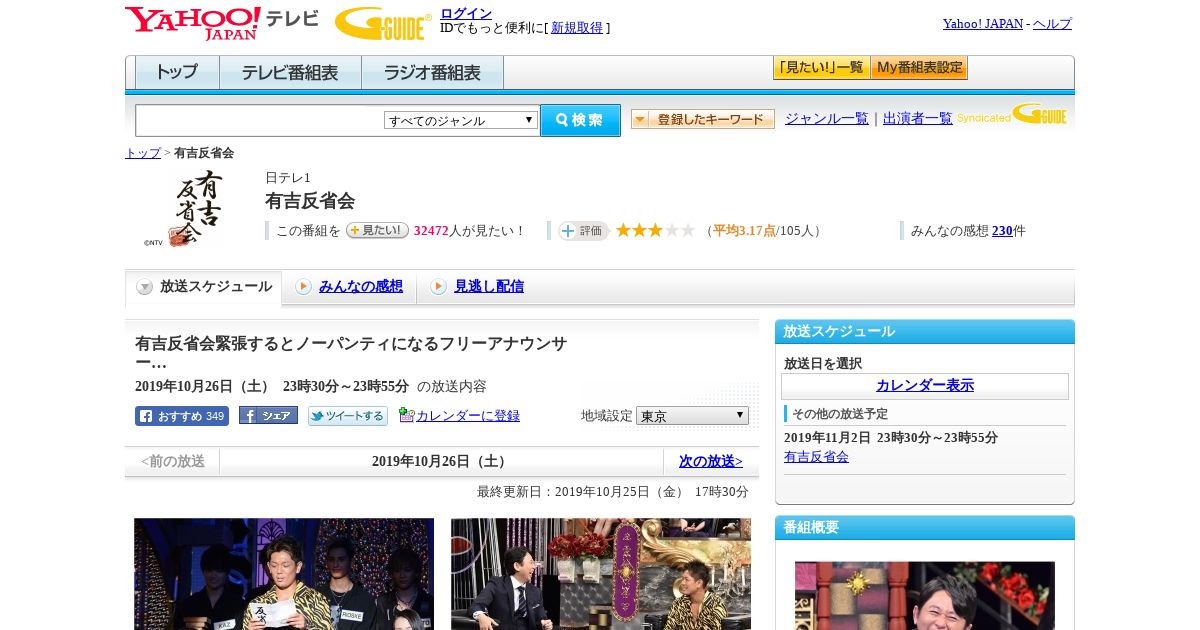
Task: Click the 新規取得 link
Action: 577,28
